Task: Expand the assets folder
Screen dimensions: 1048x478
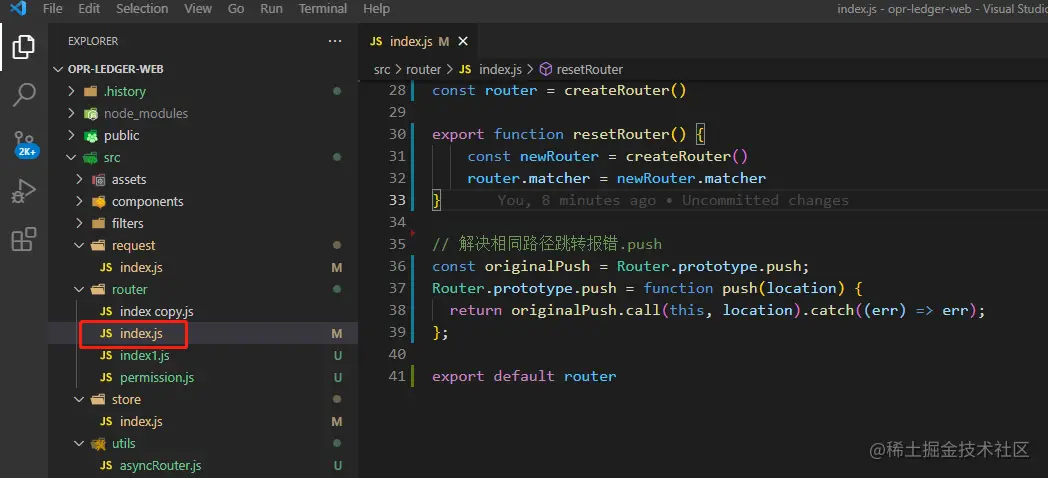Action: [x=80, y=180]
